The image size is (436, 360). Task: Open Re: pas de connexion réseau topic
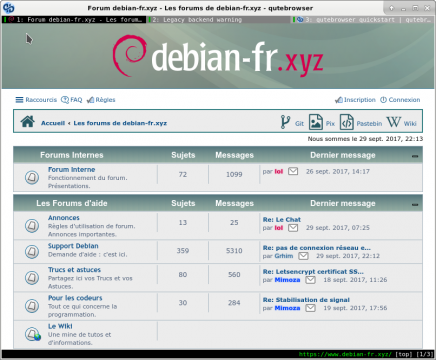coord(317,248)
